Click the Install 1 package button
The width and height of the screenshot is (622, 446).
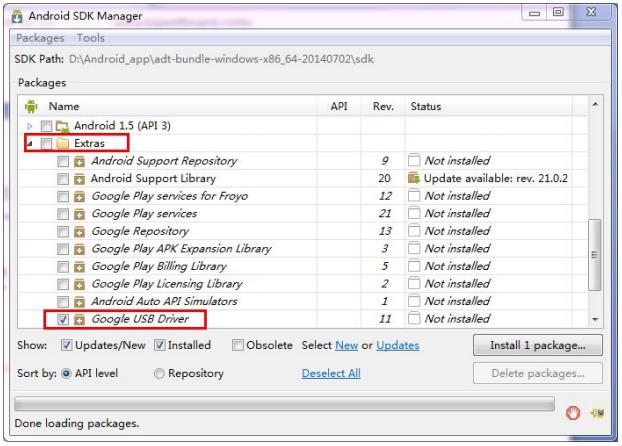pyautogui.click(x=538, y=345)
